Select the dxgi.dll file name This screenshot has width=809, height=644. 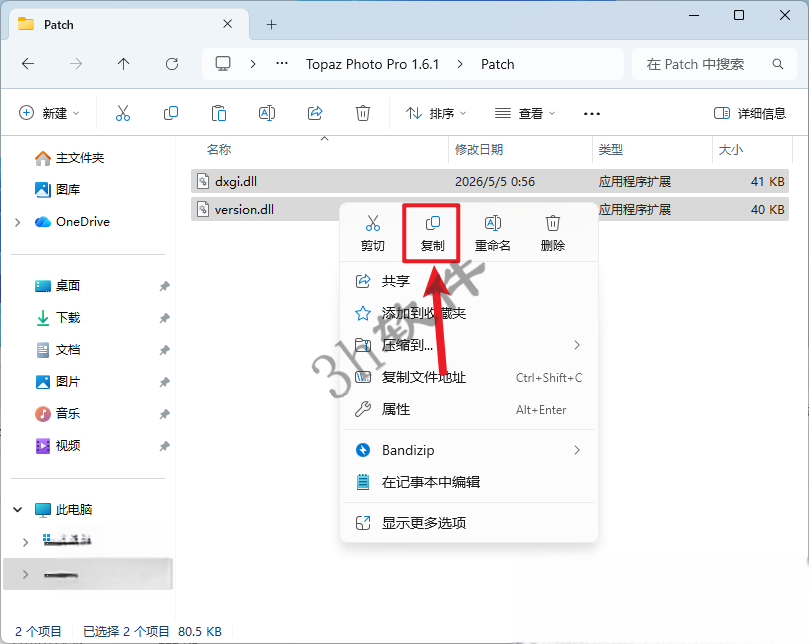point(236,182)
